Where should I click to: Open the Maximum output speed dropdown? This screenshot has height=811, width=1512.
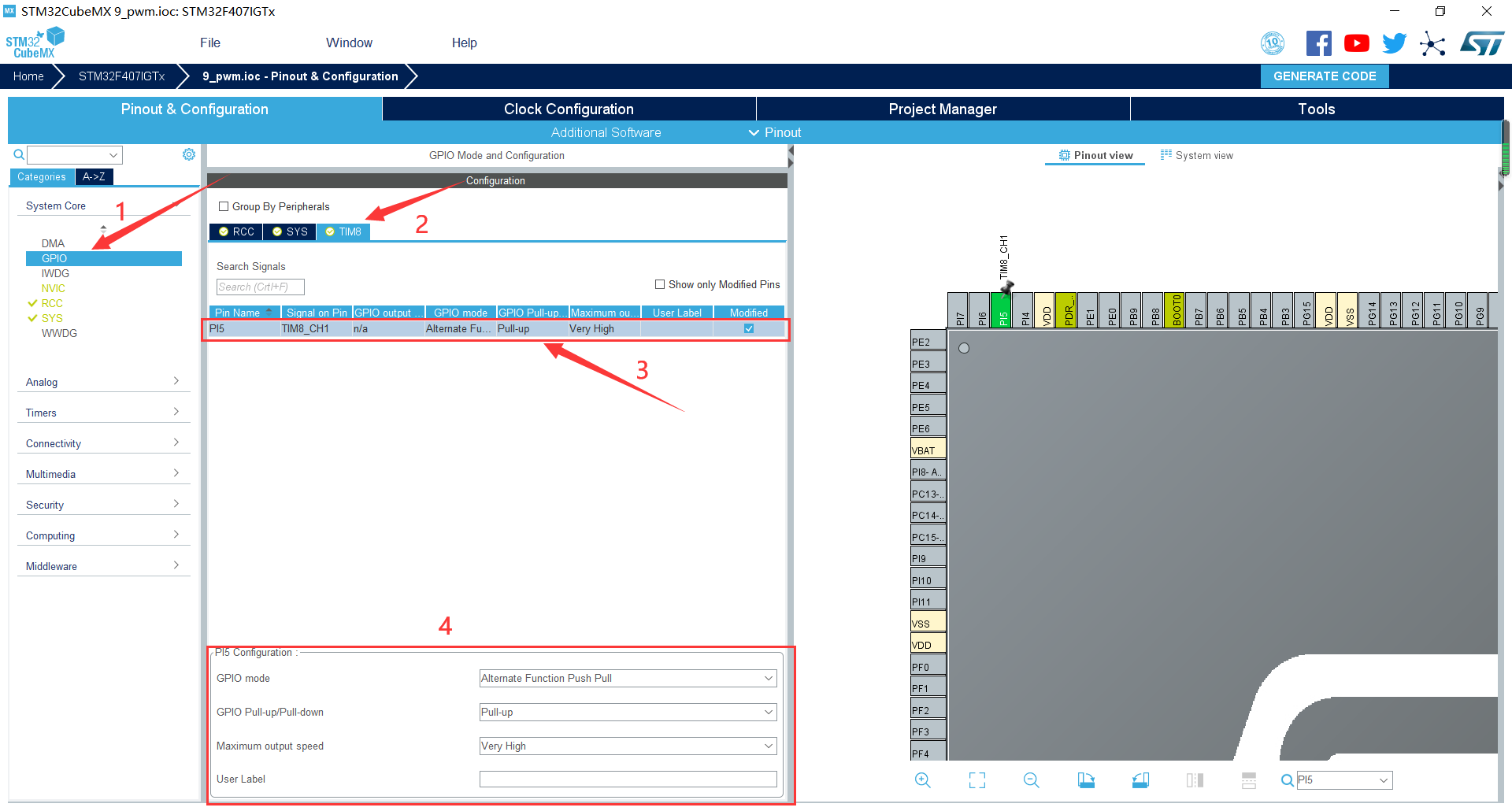coord(628,746)
